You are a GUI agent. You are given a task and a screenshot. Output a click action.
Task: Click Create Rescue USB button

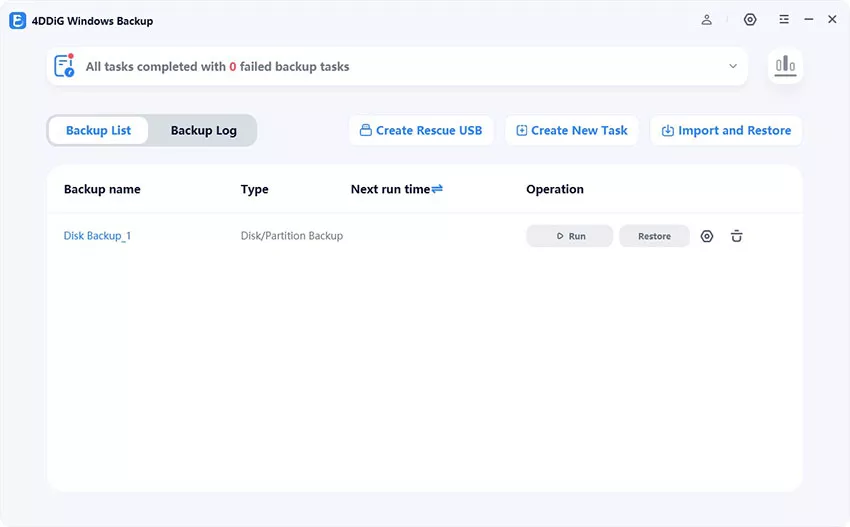point(421,130)
